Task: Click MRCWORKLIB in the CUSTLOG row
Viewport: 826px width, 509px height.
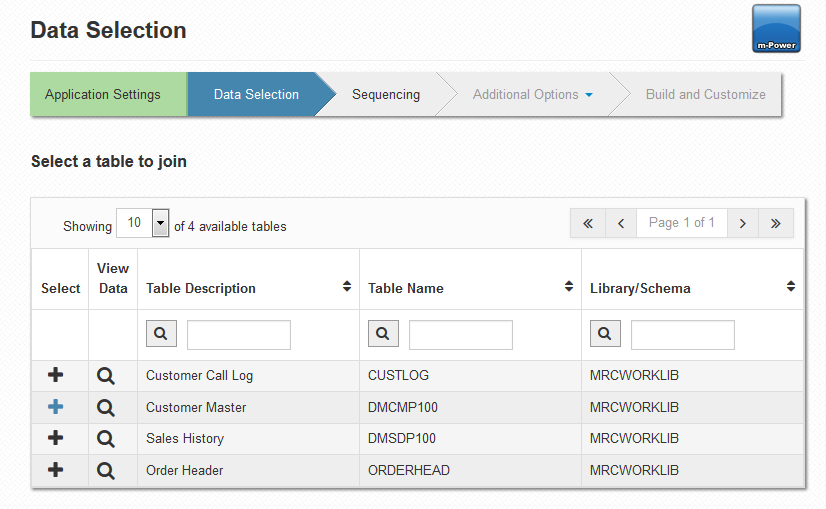Action: point(634,375)
